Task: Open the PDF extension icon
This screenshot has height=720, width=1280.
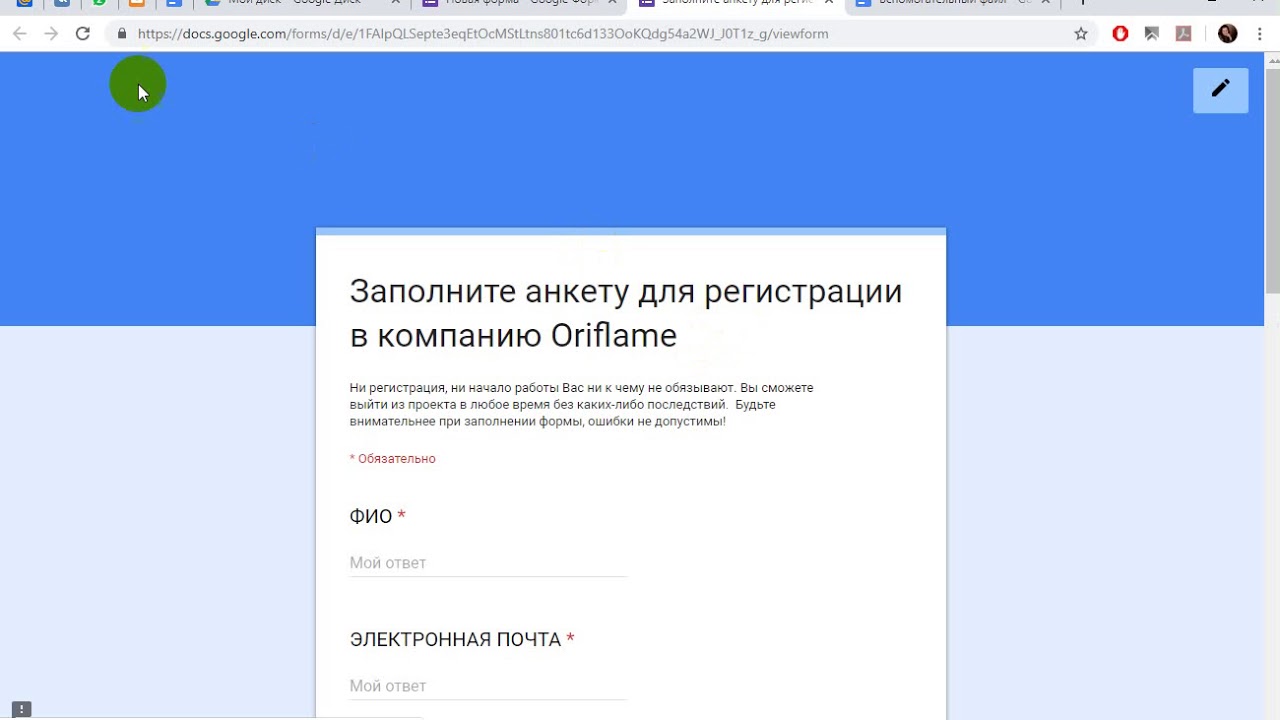Action: pyautogui.click(x=1184, y=34)
